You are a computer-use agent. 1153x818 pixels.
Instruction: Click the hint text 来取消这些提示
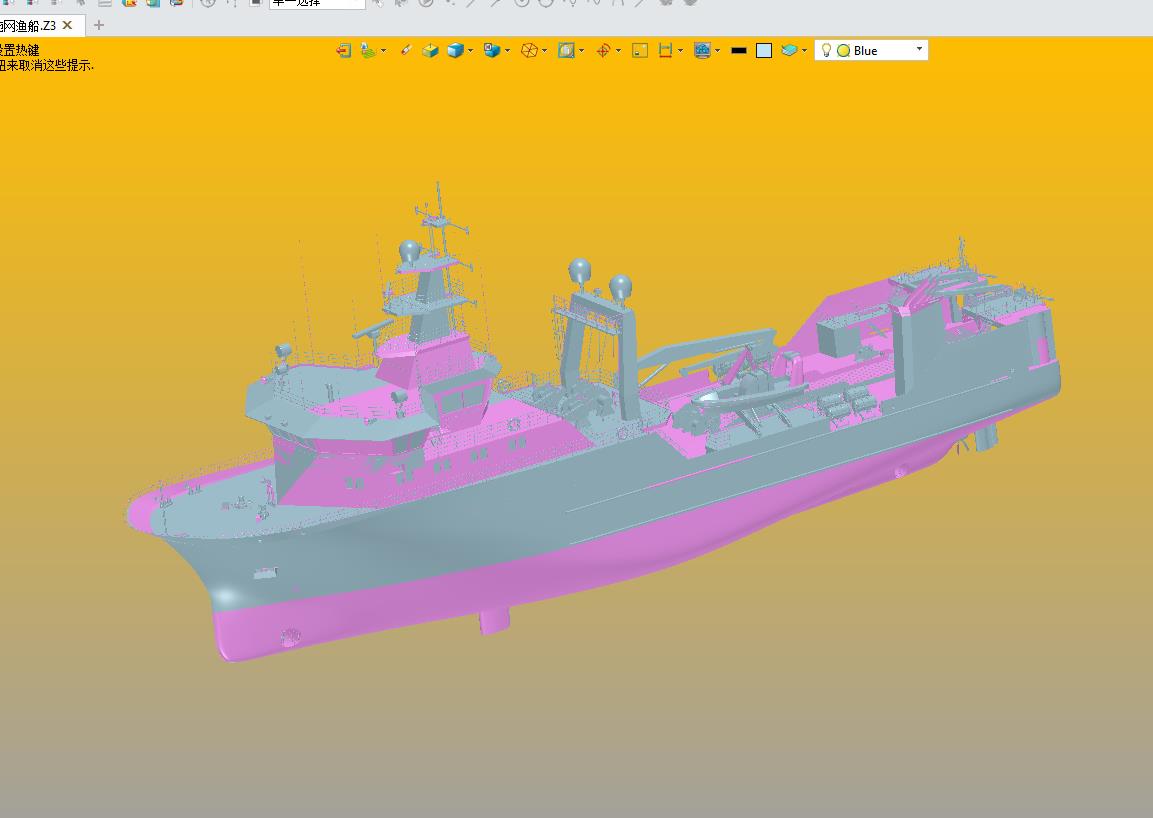[50, 65]
